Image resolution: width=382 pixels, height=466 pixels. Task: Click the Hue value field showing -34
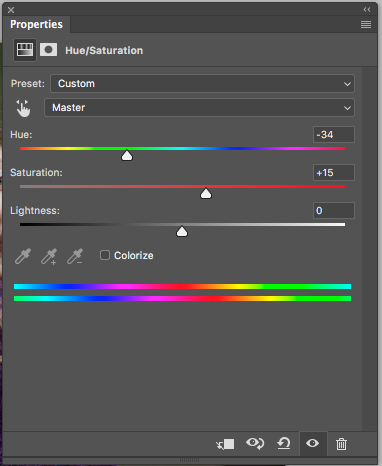coord(334,135)
